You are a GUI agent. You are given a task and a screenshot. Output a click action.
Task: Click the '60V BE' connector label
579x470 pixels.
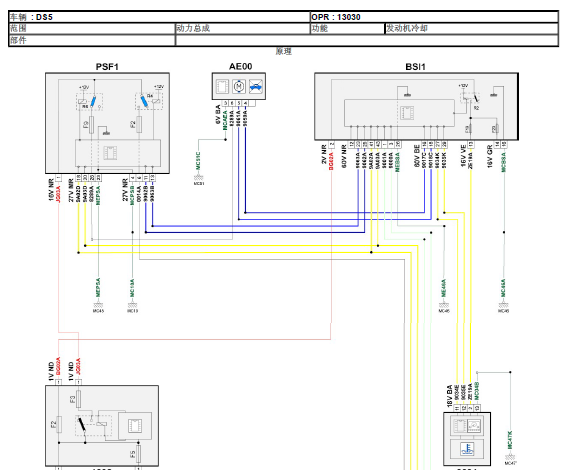coord(417,156)
